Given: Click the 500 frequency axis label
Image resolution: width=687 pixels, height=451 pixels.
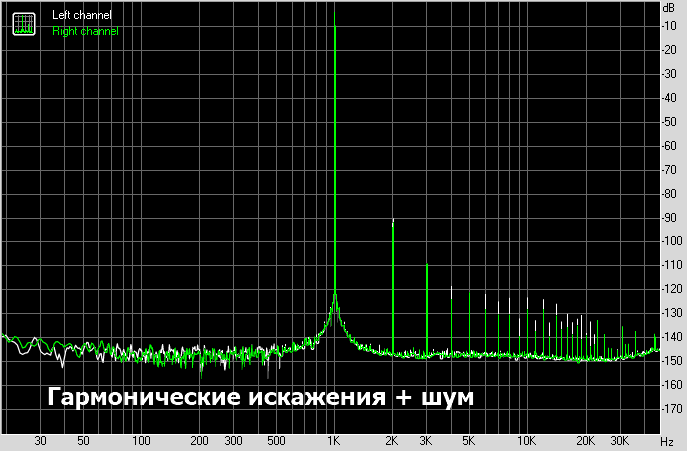Looking at the screenshot, I should click(276, 440).
